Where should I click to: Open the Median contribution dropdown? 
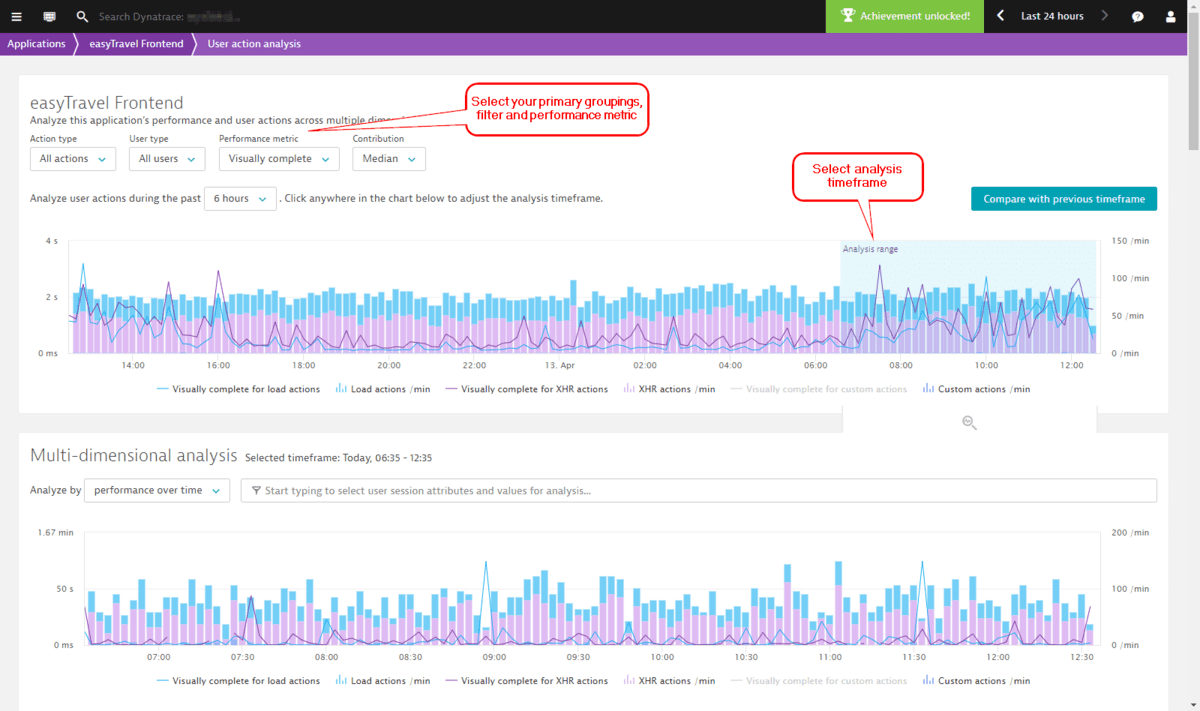388,158
